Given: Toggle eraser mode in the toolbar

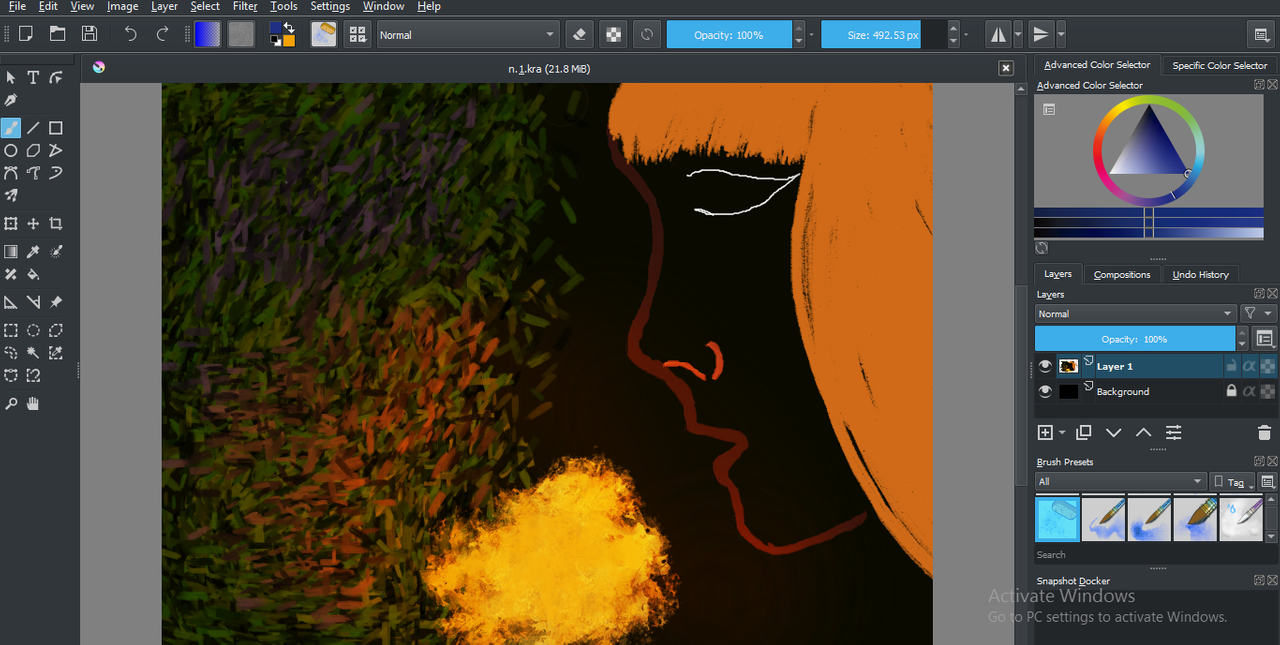Looking at the screenshot, I should point(580,35).
